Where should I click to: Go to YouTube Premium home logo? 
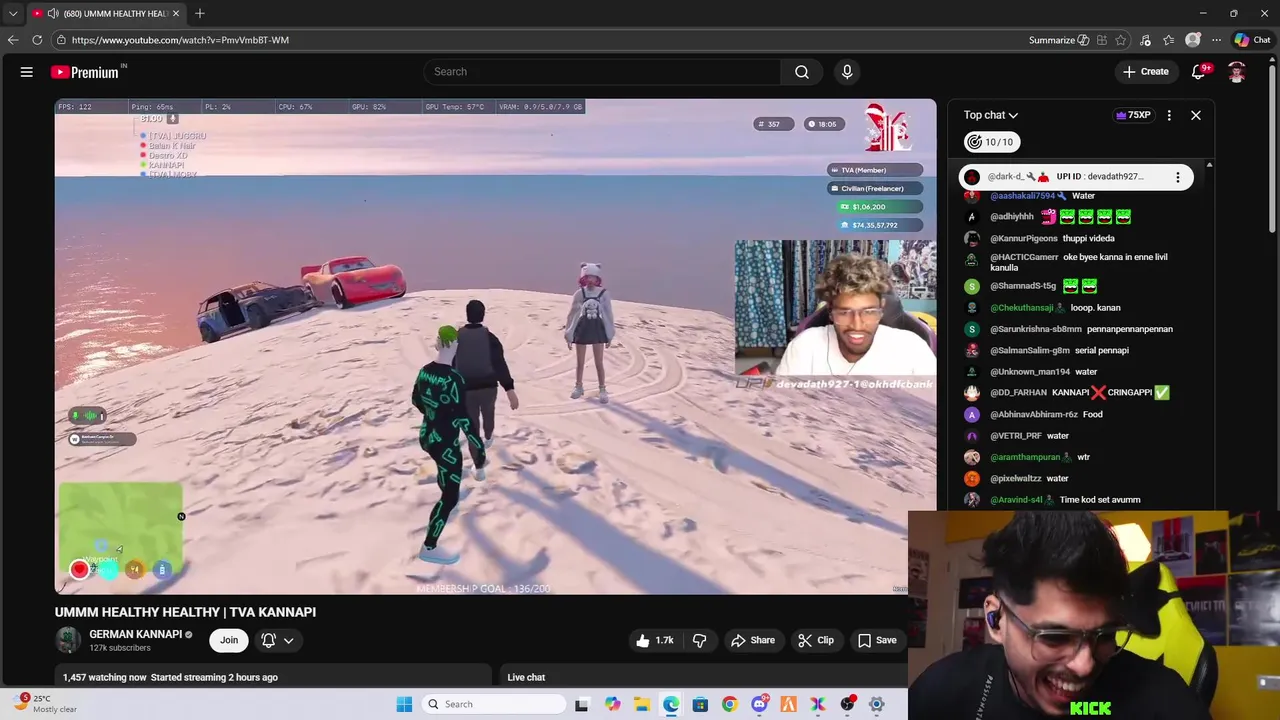(x=85, y=72)
